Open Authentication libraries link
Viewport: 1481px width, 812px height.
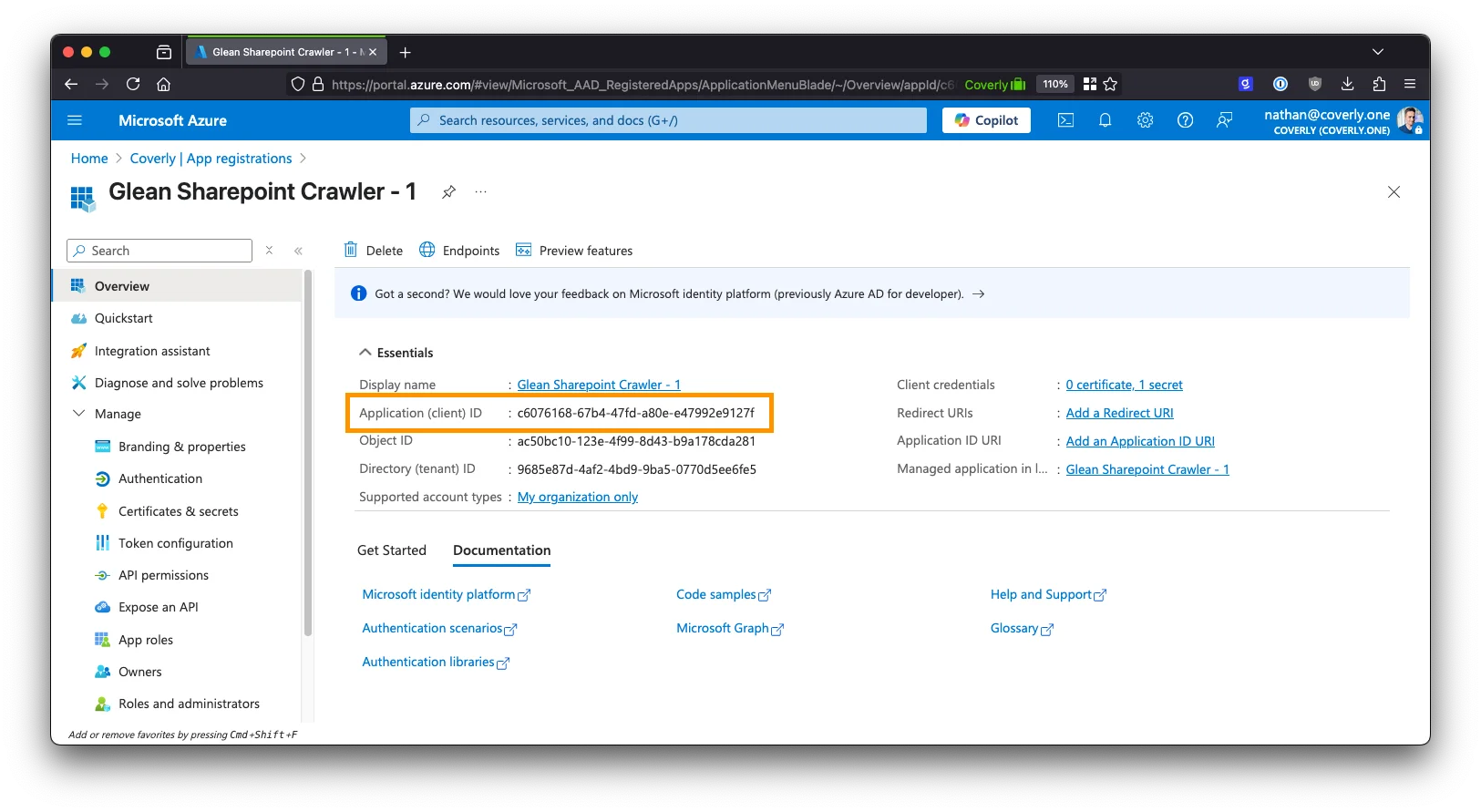436,662
